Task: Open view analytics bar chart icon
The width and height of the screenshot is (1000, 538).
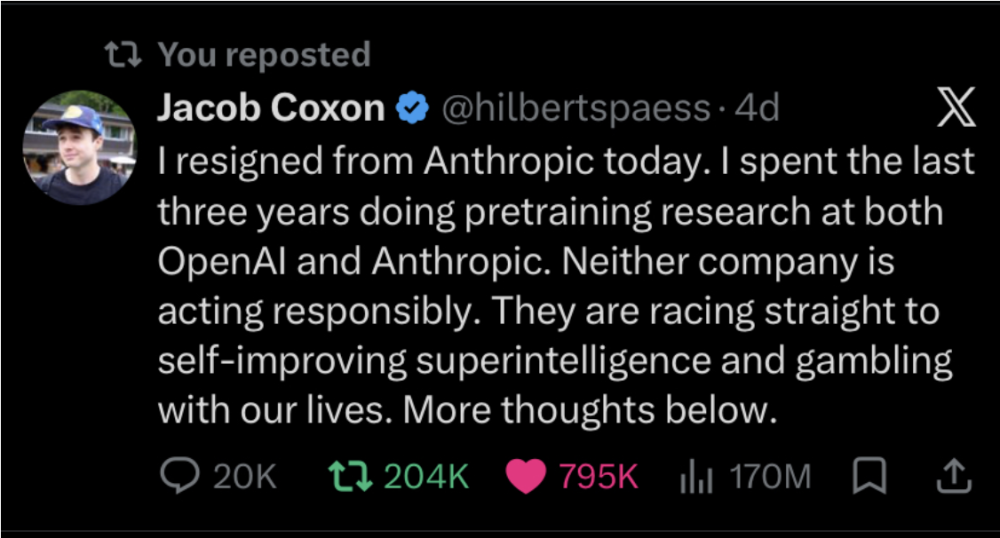Action: click(696, 476)
